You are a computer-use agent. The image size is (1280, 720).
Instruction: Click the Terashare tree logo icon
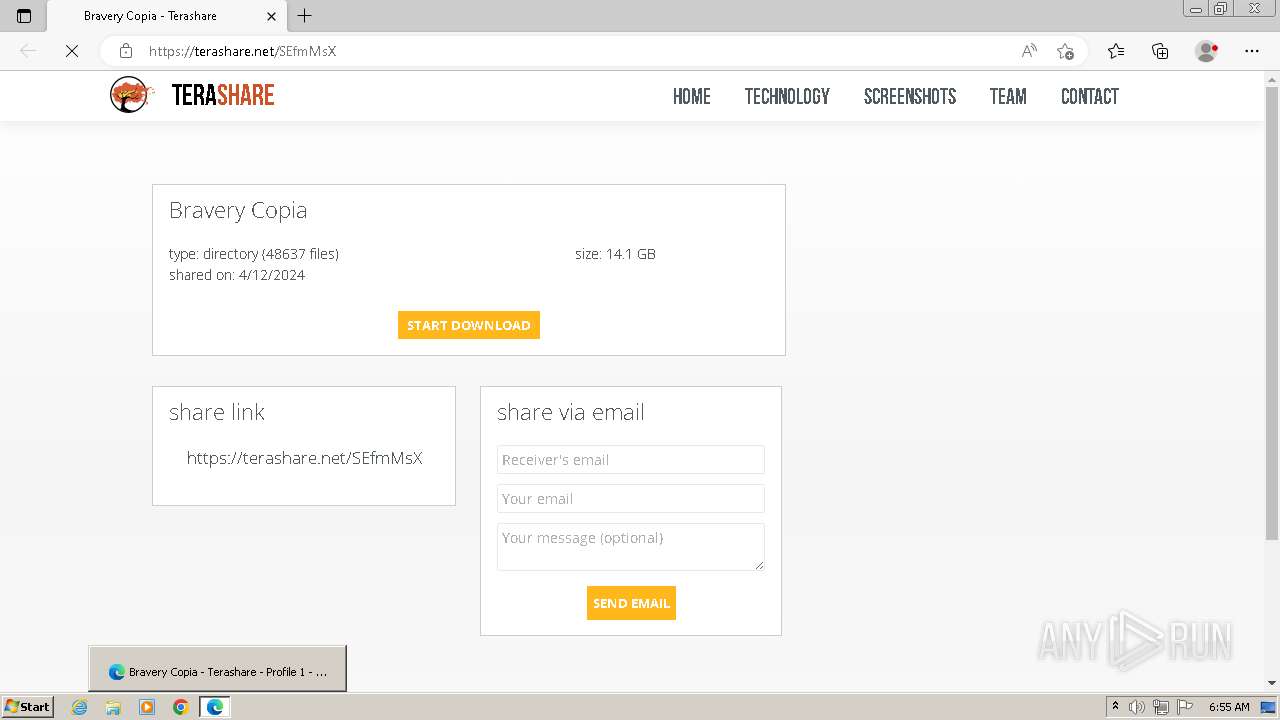[131, 95]
